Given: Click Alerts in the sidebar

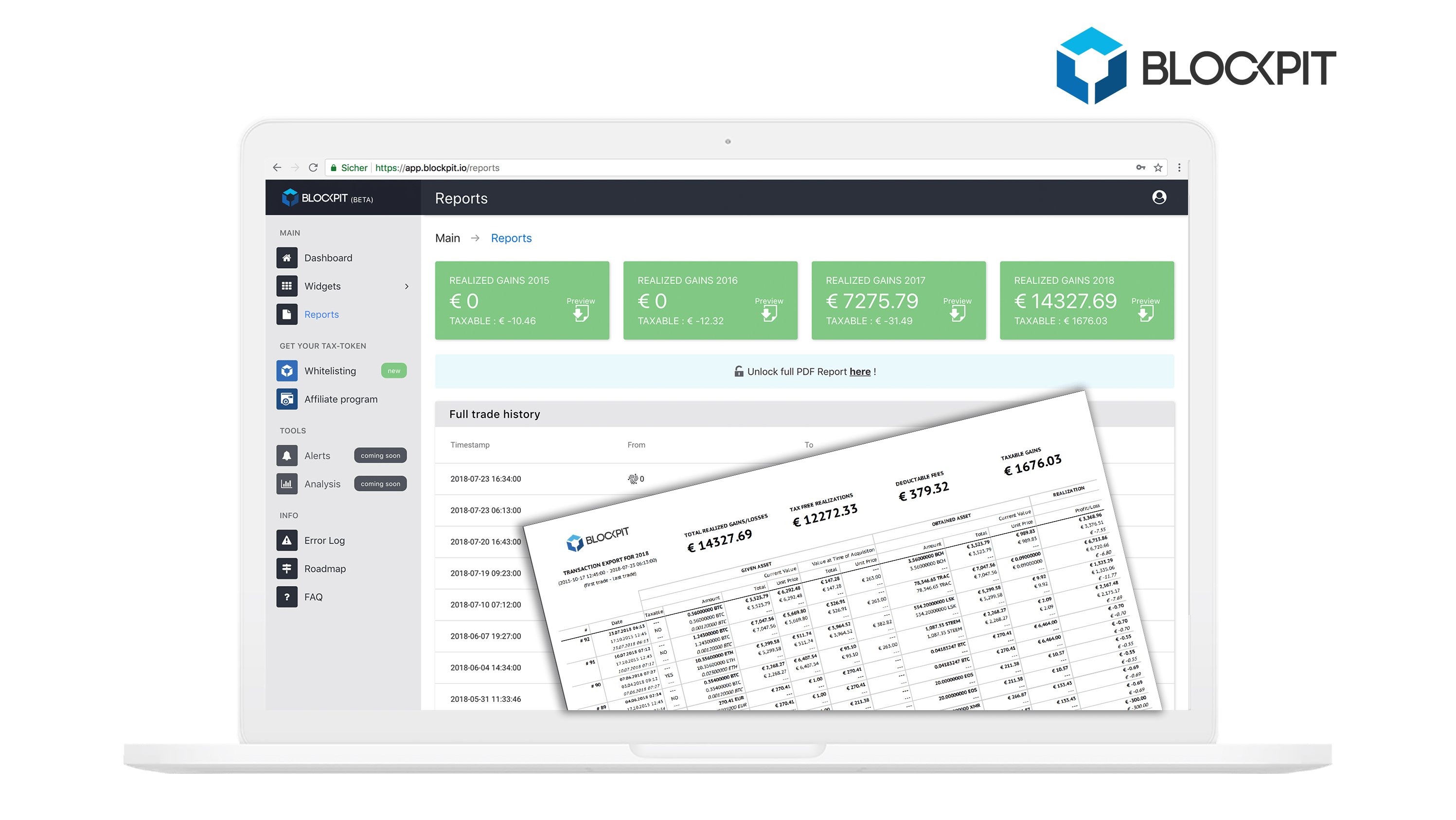Looking at the screenshot, I should pyautogui.click(x=317, y=456).
